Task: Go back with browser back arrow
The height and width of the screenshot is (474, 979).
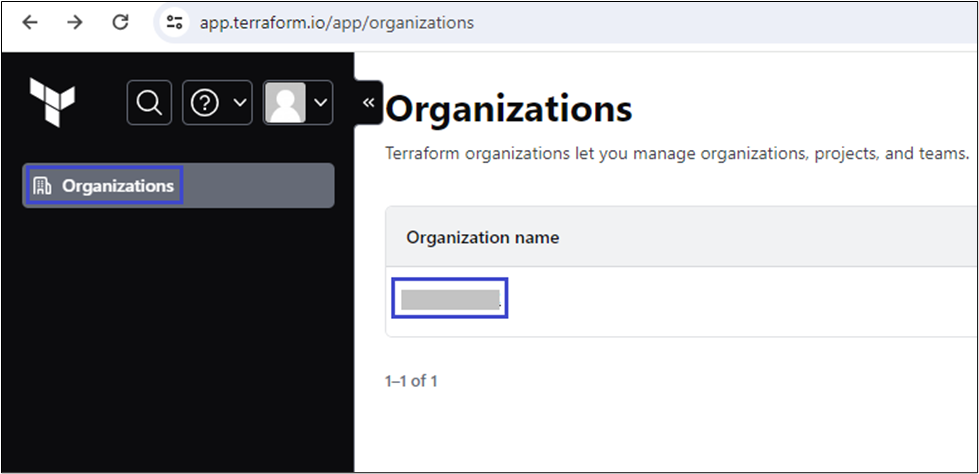Action: pos(29,22)
